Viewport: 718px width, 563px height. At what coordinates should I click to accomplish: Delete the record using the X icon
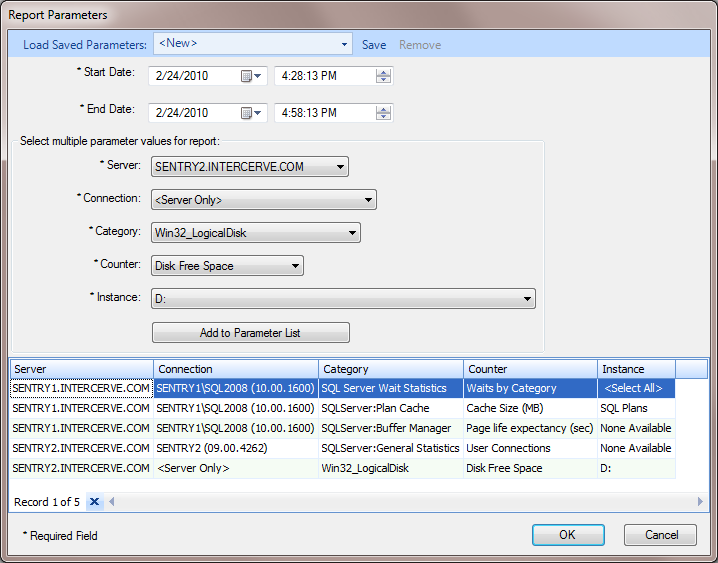(95, 502)
